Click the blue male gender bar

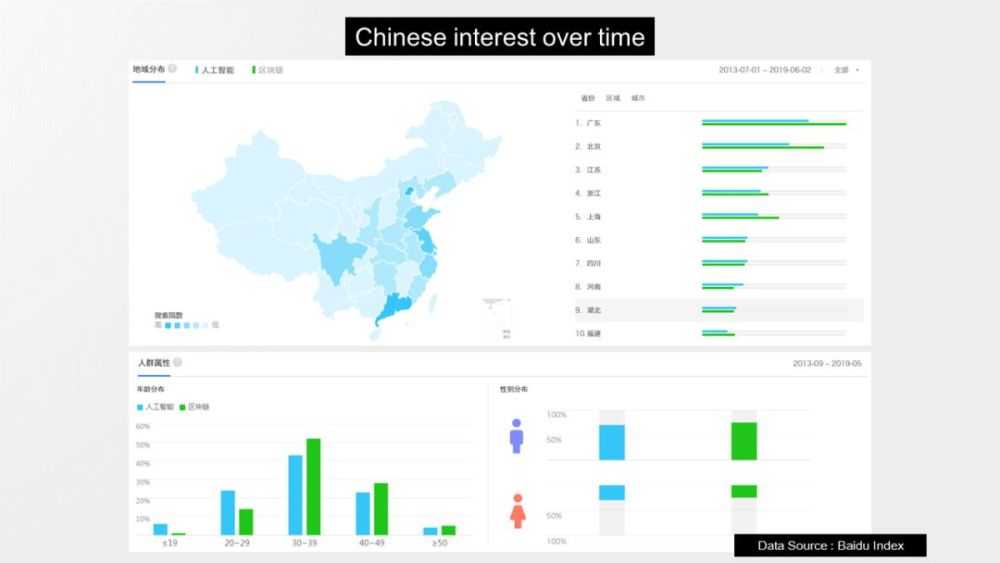coord(612,442)
